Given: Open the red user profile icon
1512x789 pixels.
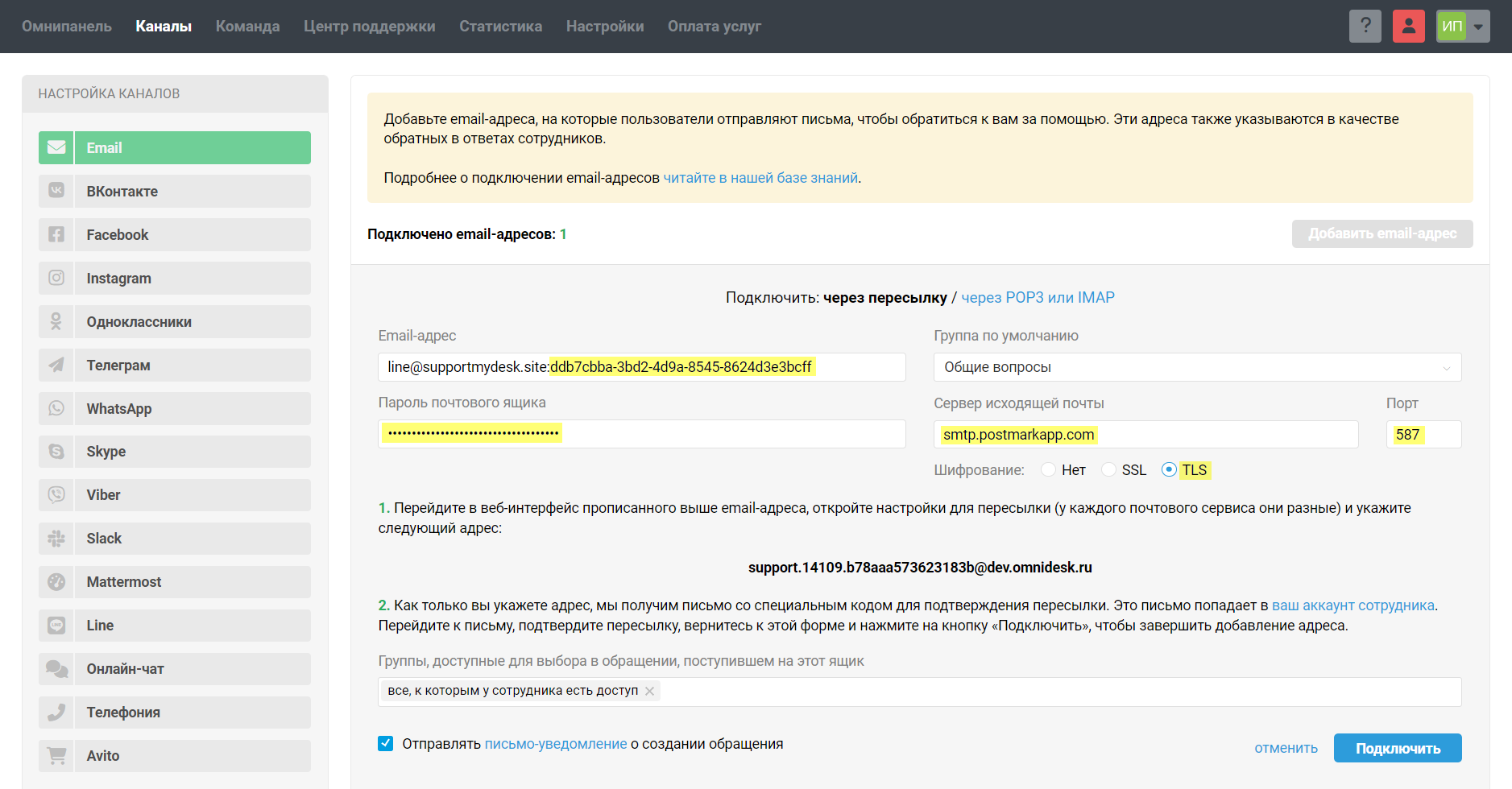Looking at the screenshot, I should (x=1409, y=27).
